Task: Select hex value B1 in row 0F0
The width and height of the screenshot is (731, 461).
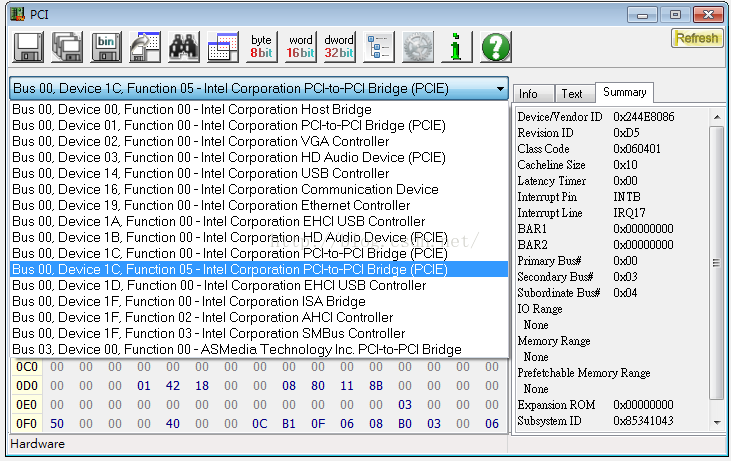Action: (x=289, y=424)
